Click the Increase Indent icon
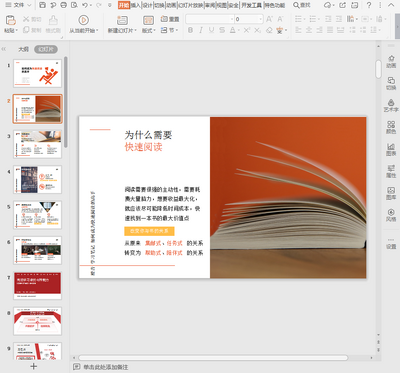 coord(339,19)
